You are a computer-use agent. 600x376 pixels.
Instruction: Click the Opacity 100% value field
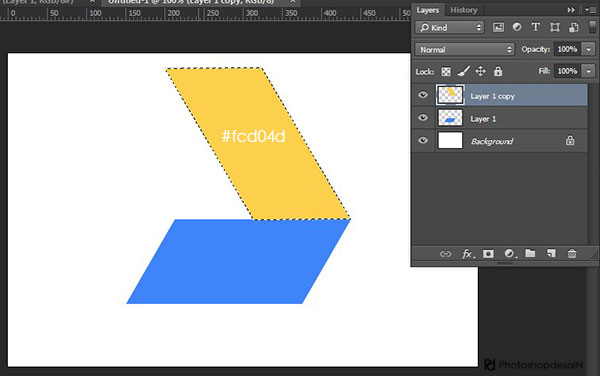pyautogui.click(x=567, y=49)
